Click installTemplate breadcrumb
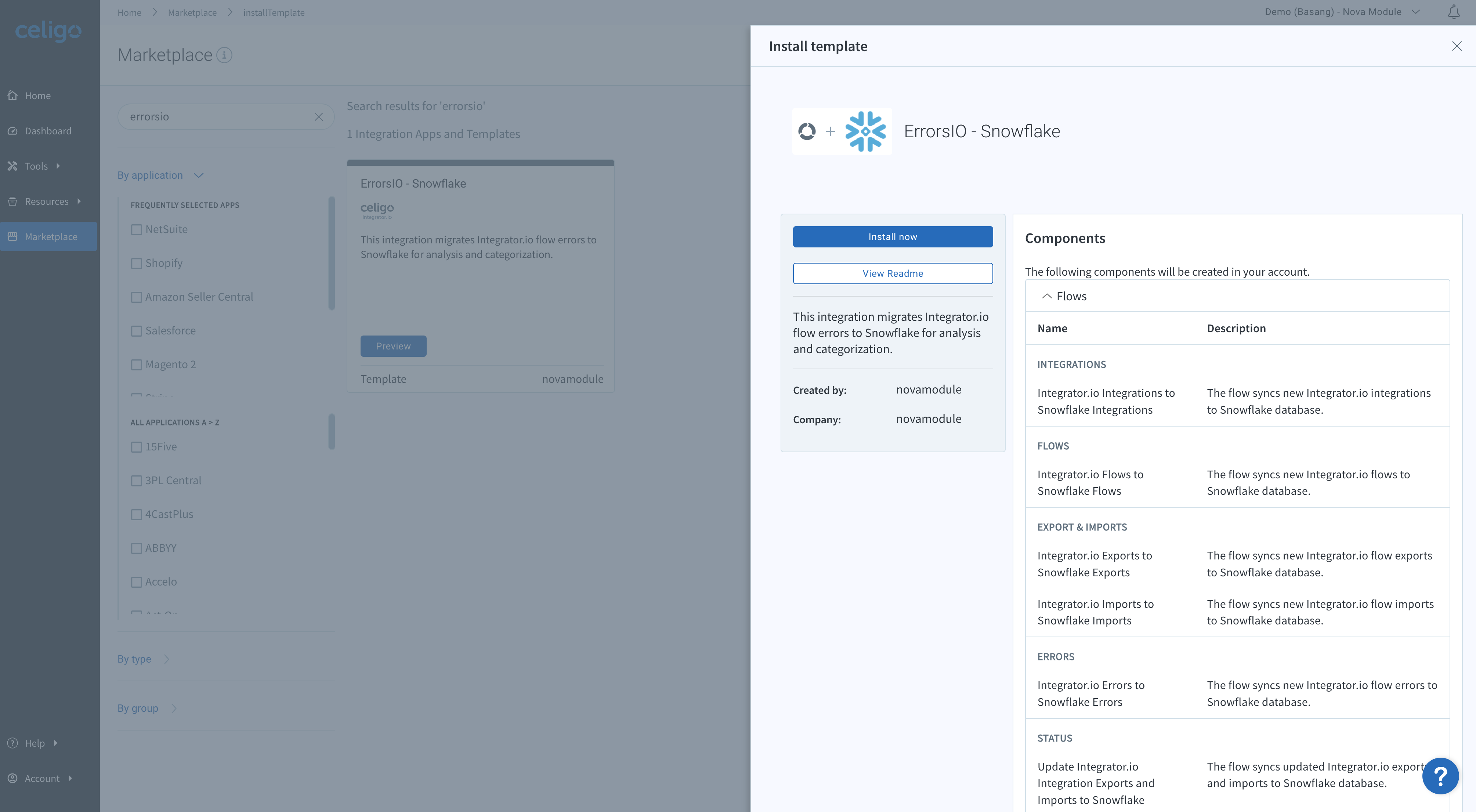 pyautogui.click(x=274, y=12)
